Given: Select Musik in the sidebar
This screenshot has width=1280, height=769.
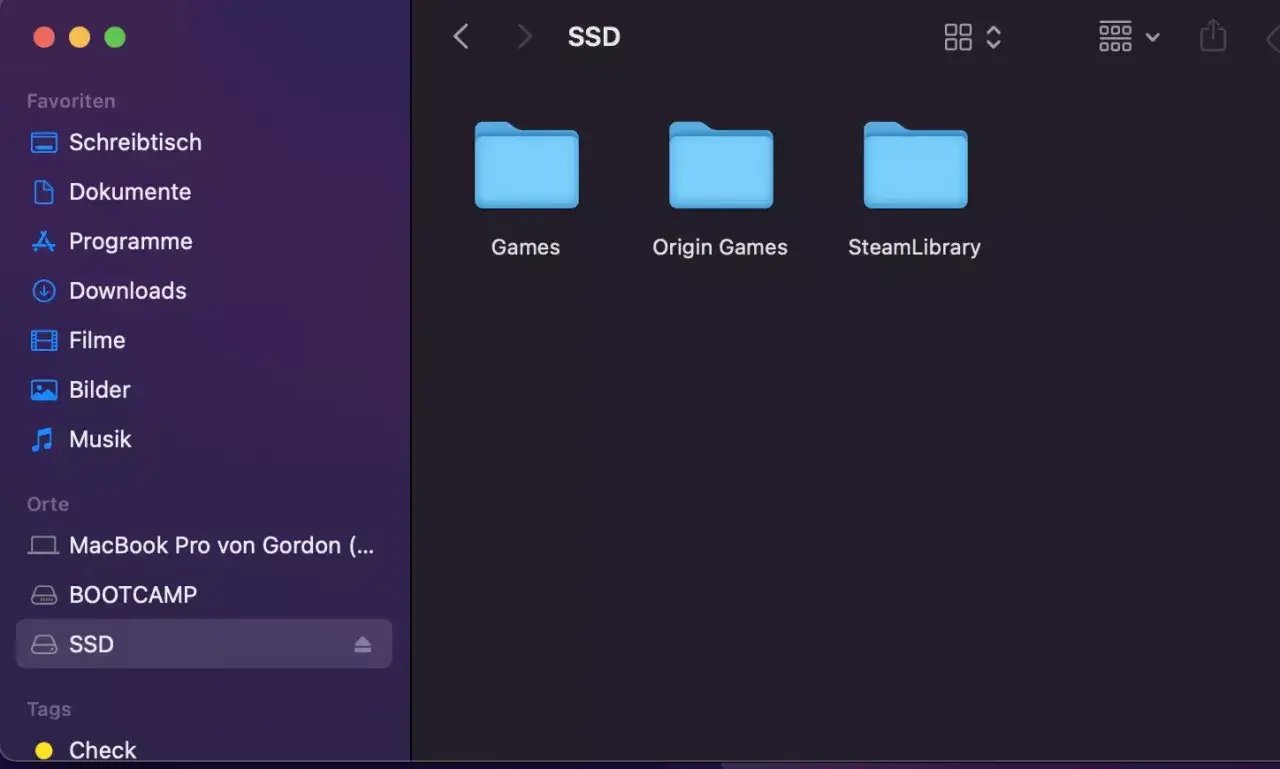Looking at the screenshot, I should [x=204, y=439].
